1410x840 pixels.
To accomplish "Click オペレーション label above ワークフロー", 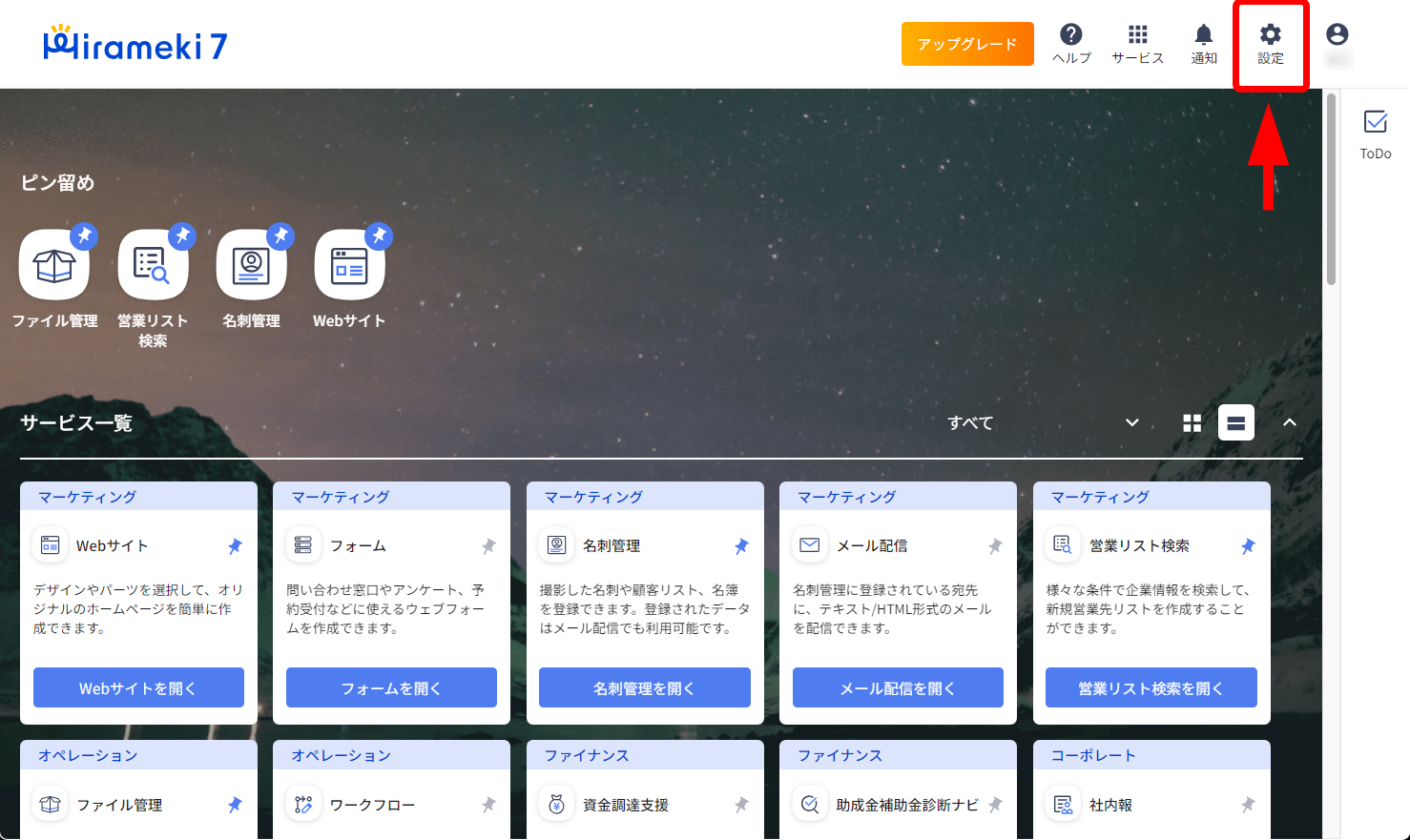I will (341, 755).
